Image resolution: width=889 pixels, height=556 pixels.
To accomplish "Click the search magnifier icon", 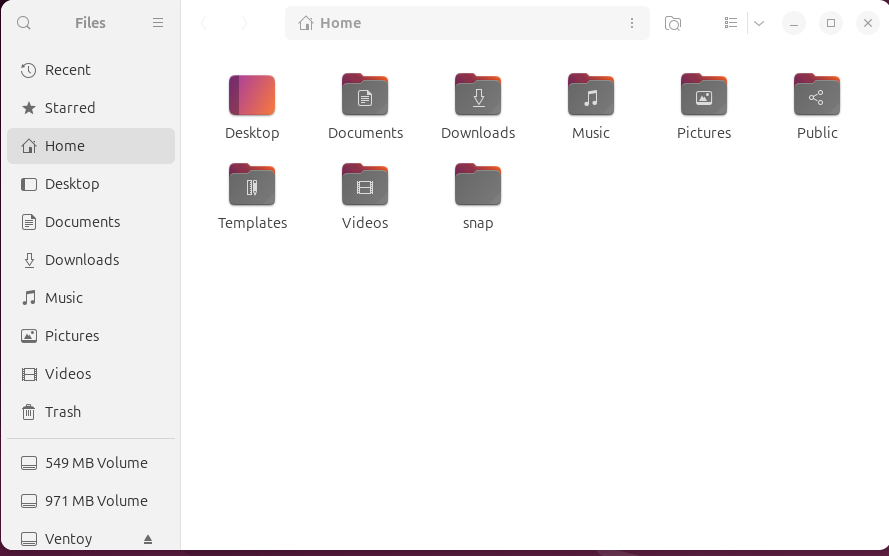I will tap(24, 23).
